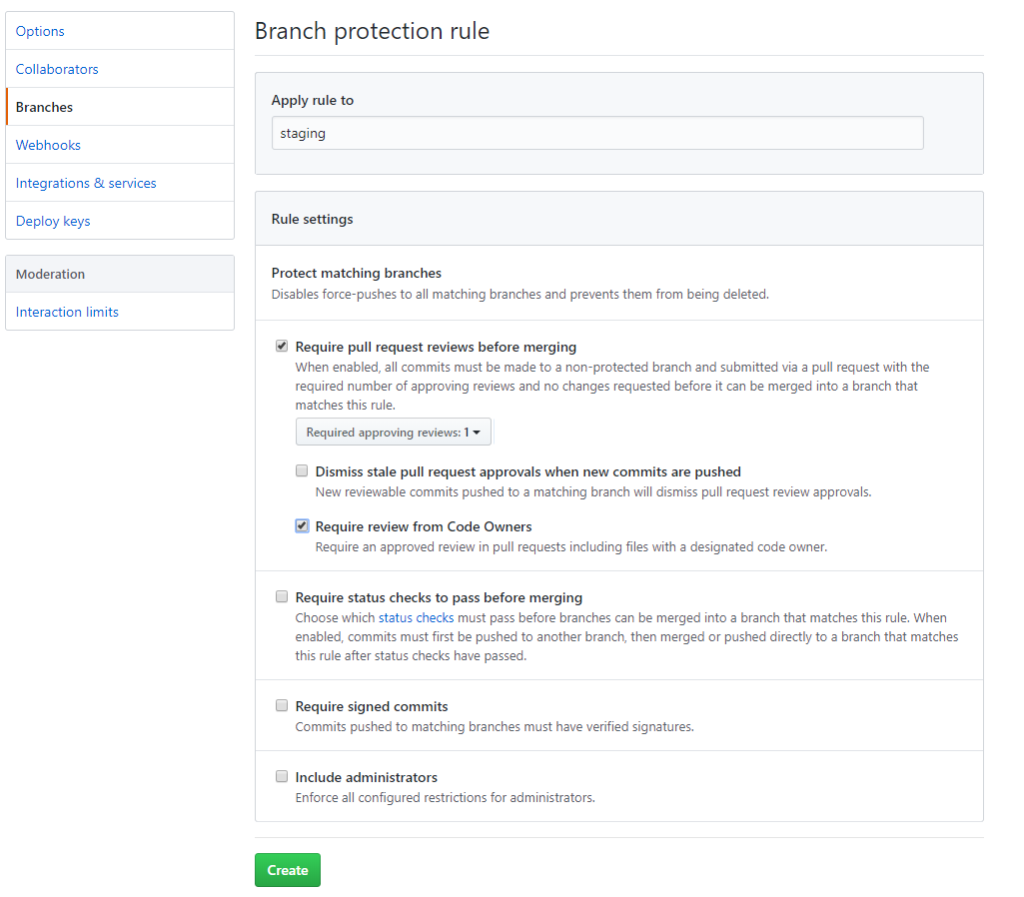Disable Require pull request reviews before merging
1024x897 pixels.
[281, 346]
